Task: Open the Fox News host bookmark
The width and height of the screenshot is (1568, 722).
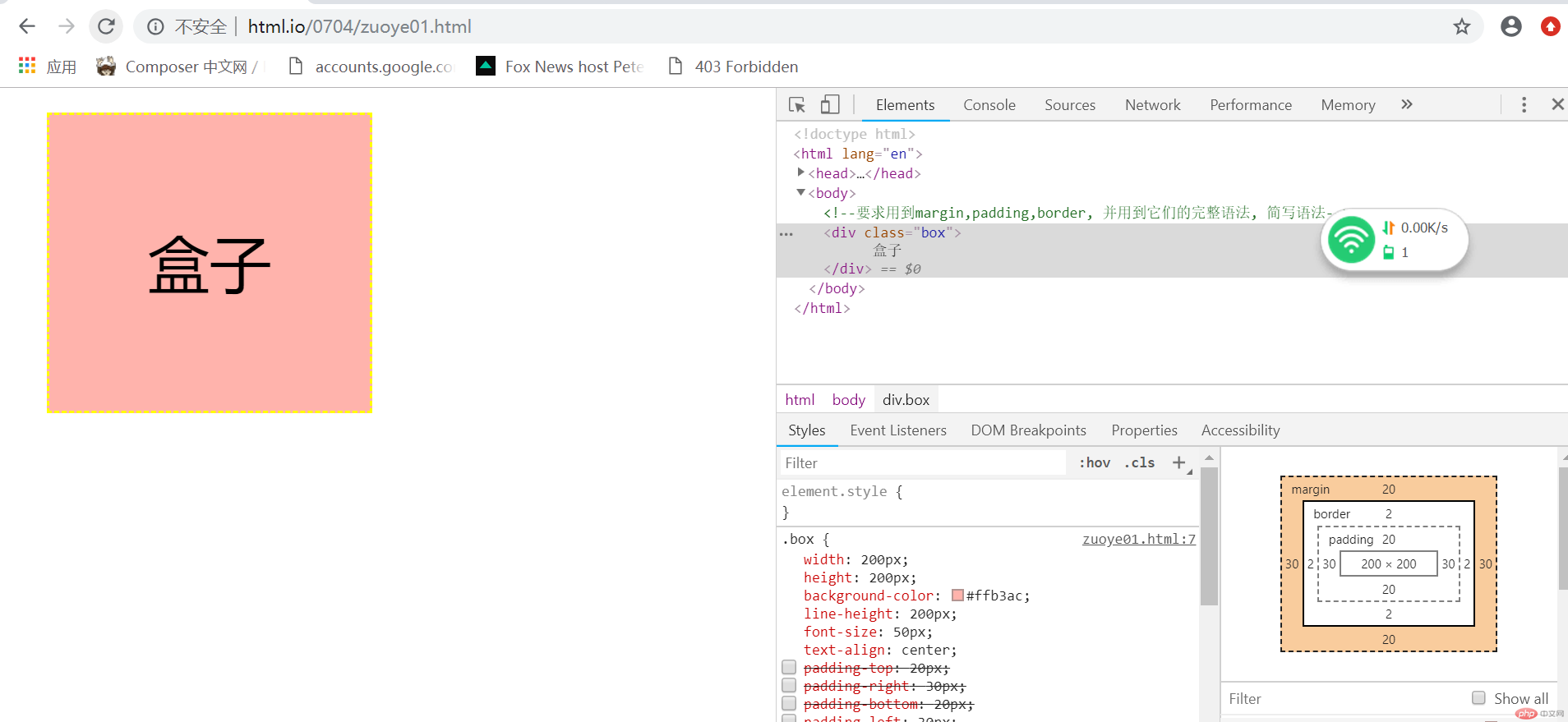Action: coord(560,67)
